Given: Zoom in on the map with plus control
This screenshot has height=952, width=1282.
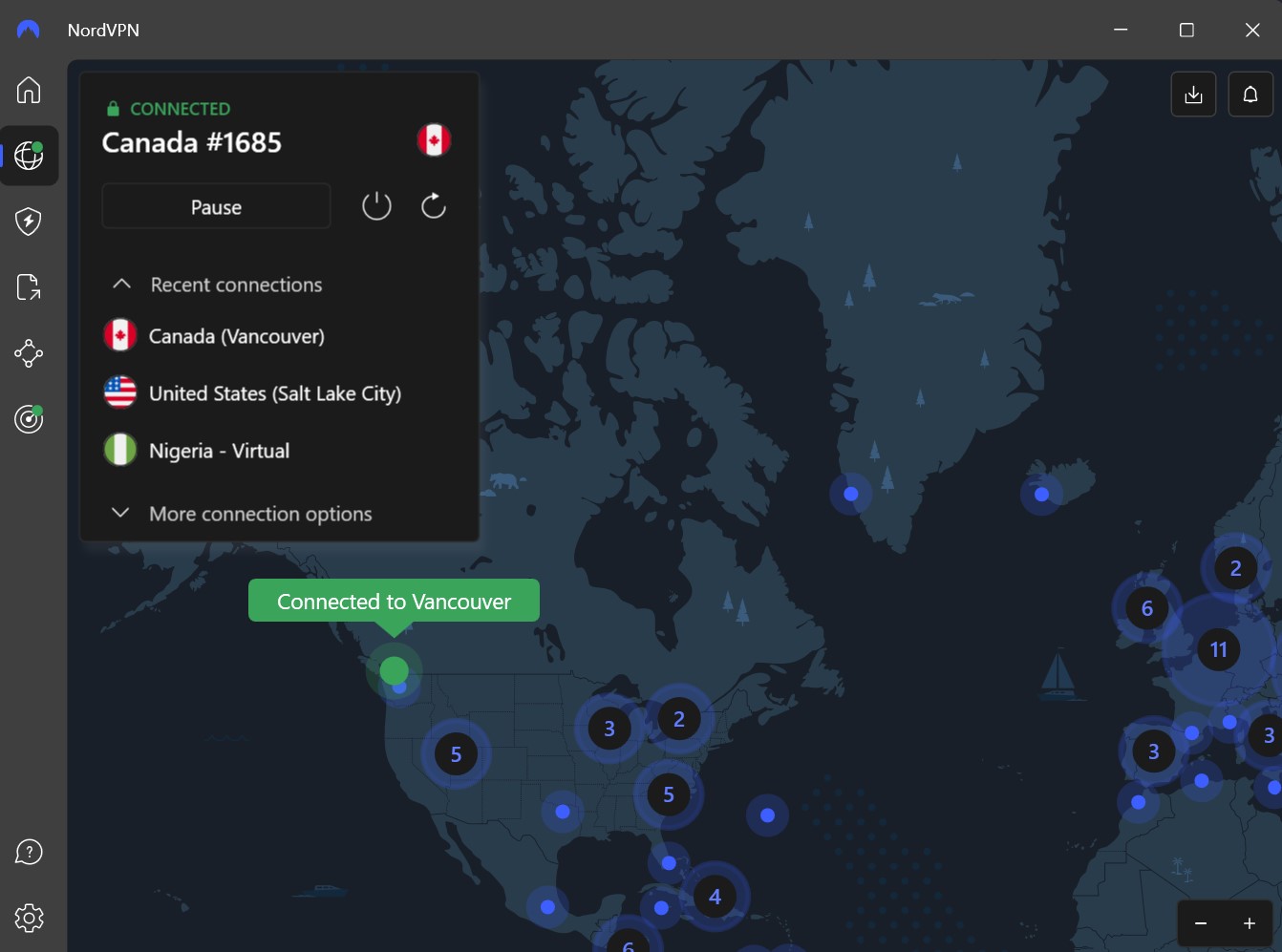Looking at the screenshot, I should (x=1249, y=922).
